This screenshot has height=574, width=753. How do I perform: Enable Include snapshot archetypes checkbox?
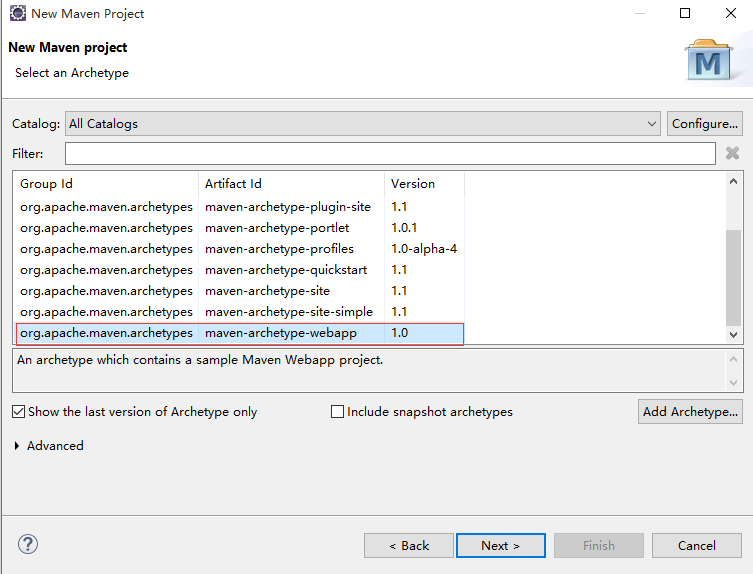point(338,412)
